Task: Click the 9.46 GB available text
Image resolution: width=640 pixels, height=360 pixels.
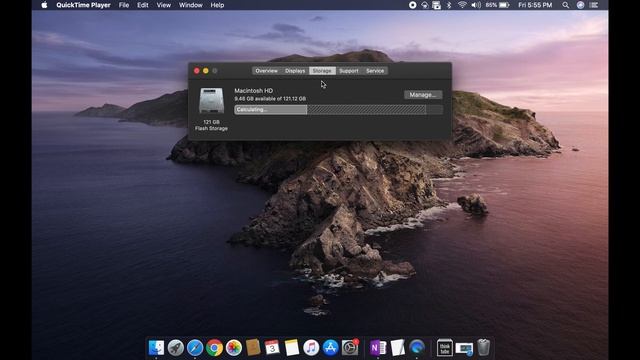Action: pyautogui.click(x=270, y=99)
